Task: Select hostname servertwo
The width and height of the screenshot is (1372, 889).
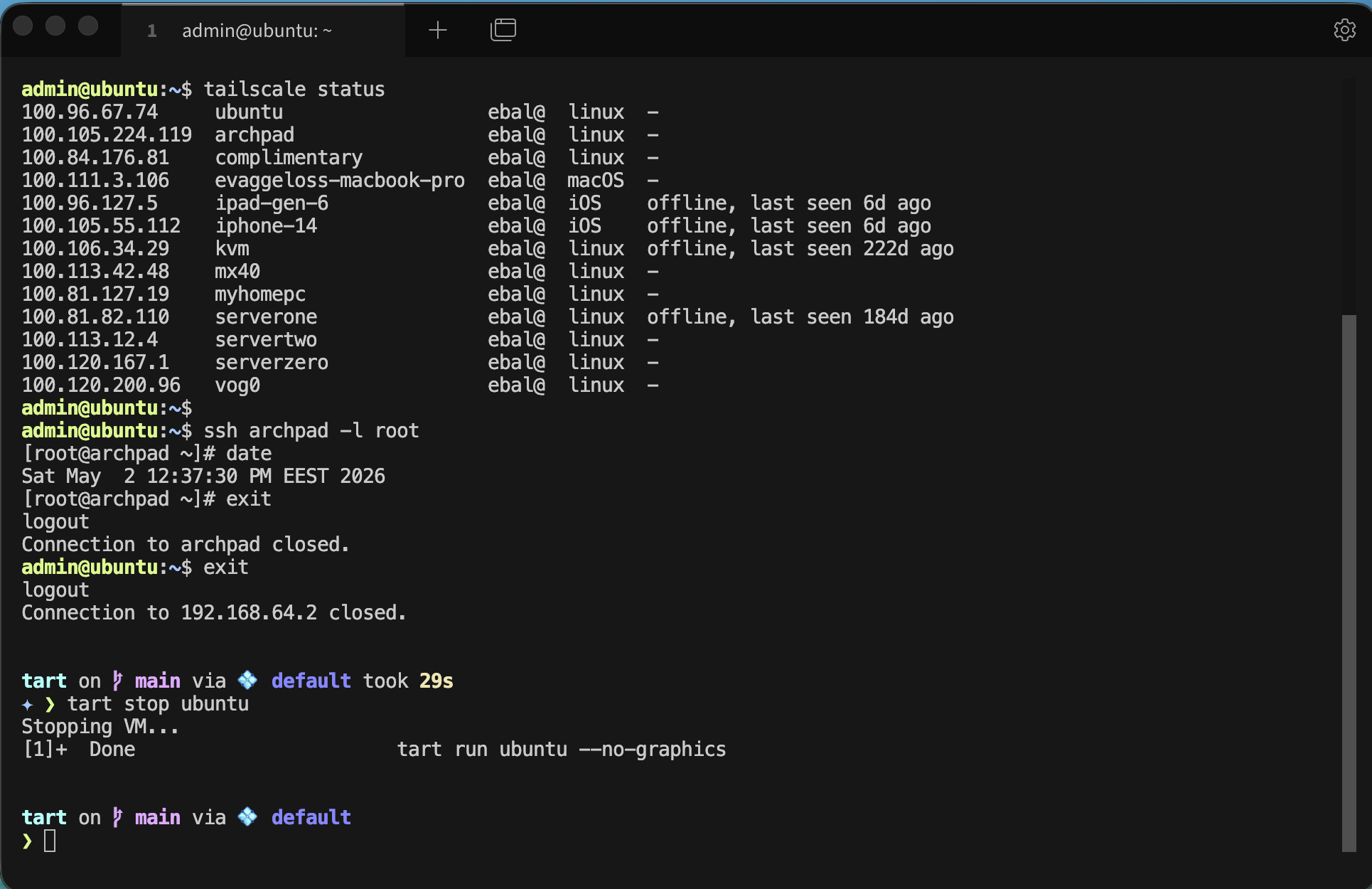Action: point(266,340)
